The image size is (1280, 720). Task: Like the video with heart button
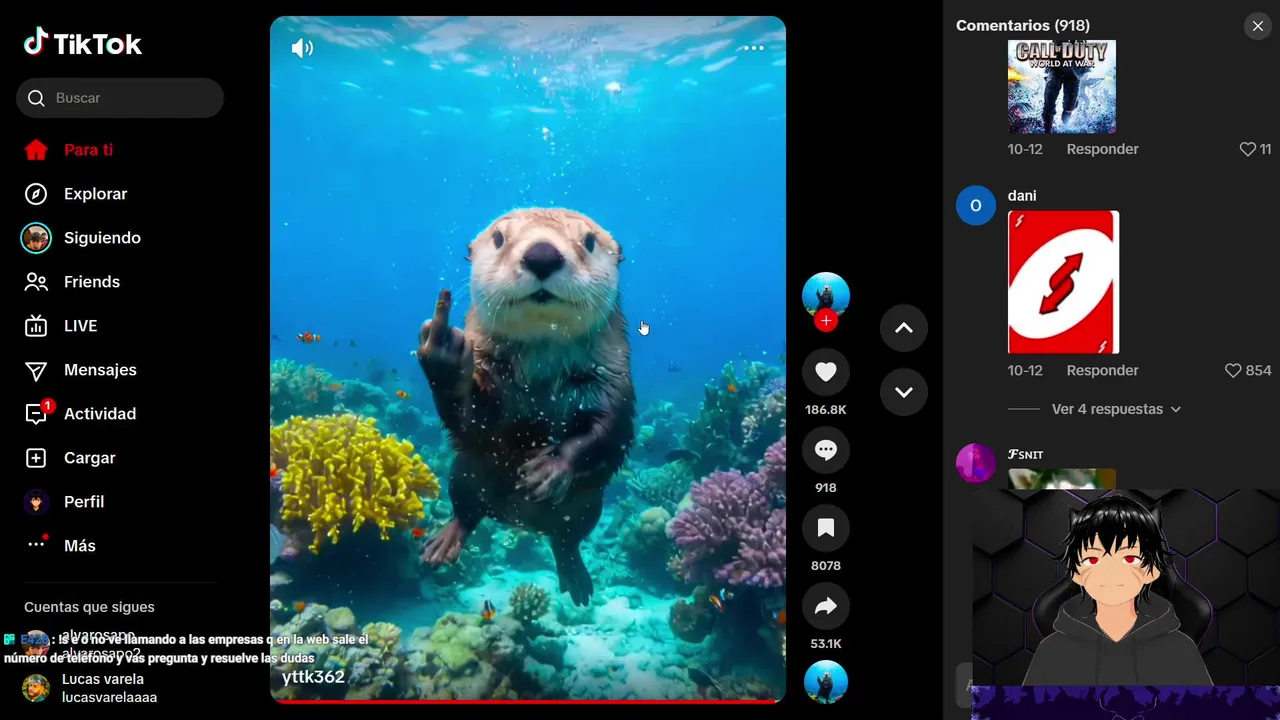click(x=826, y=372)
